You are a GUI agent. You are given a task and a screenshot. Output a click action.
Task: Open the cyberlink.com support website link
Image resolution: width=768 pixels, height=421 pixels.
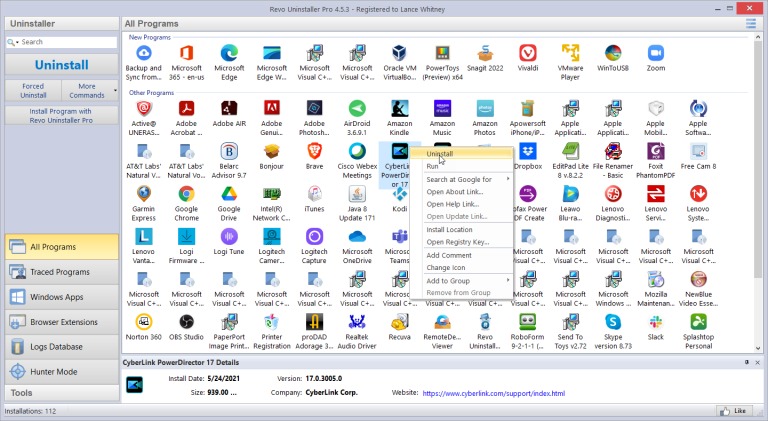tap(494, 393)
